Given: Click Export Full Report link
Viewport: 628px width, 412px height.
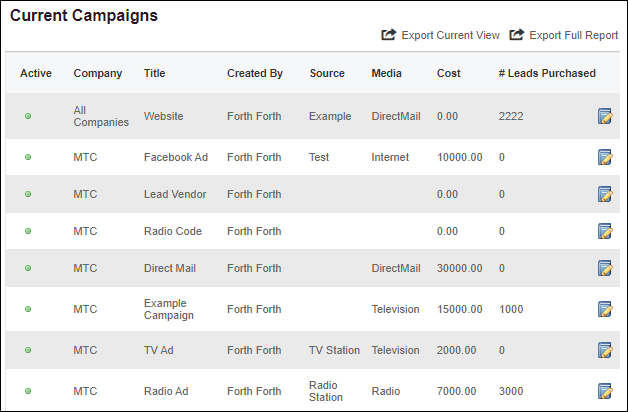Looking at the screenshot, I should click(x=564, y=36).
